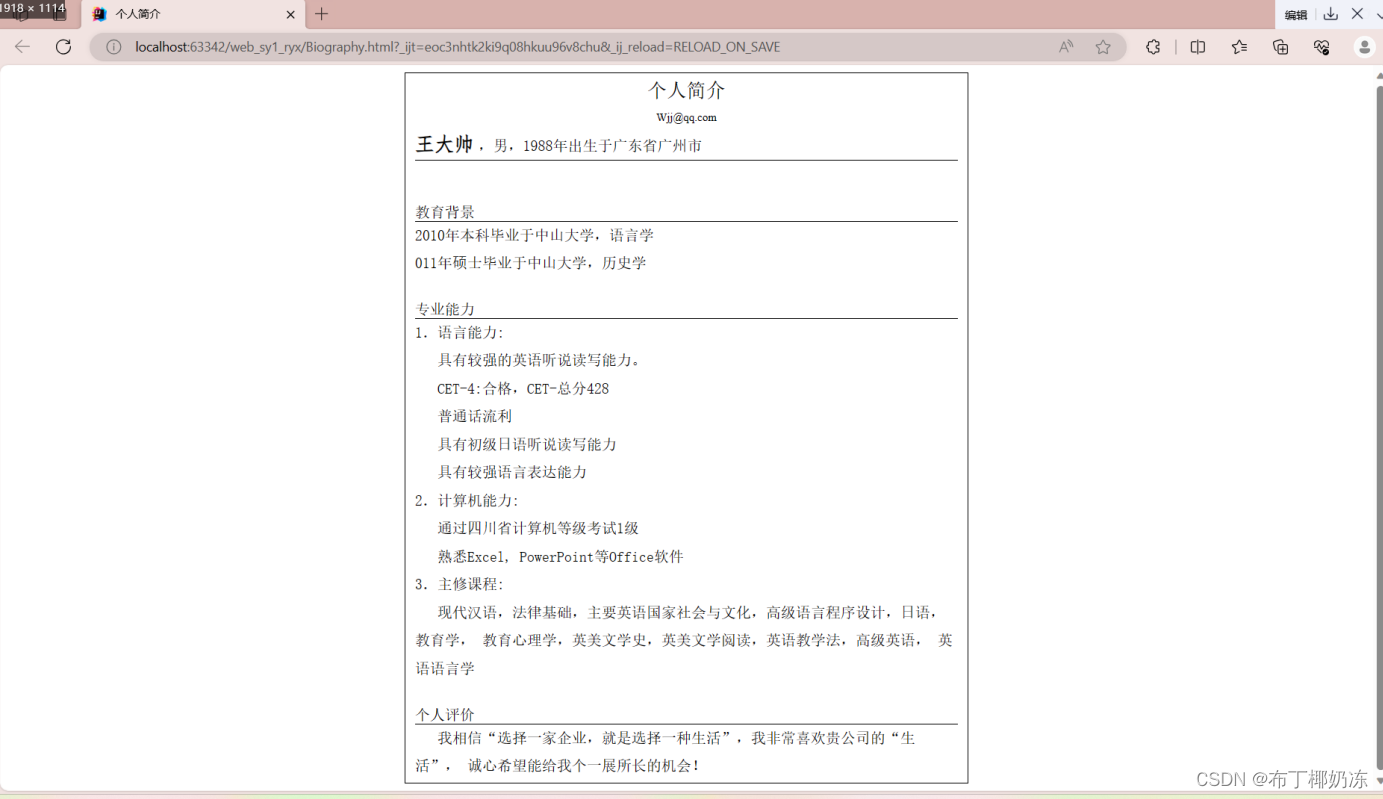Viewport: 1383px width, 799px height.
Task: Click the line 011年硕士毕业于中山大学
Action: pyautogui.click(x=530, y=263)
